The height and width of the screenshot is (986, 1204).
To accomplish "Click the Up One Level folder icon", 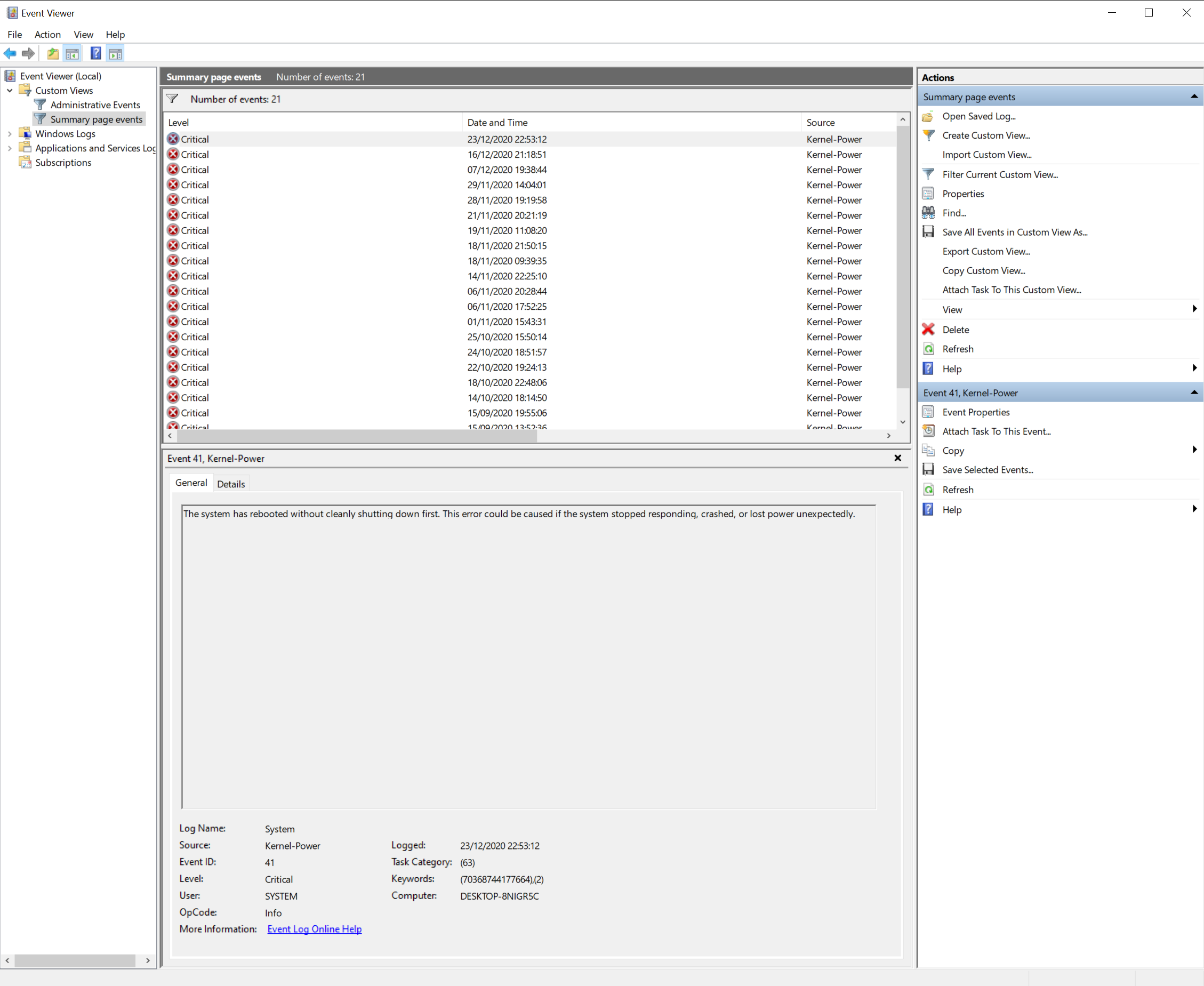I will tap(53, 54).
